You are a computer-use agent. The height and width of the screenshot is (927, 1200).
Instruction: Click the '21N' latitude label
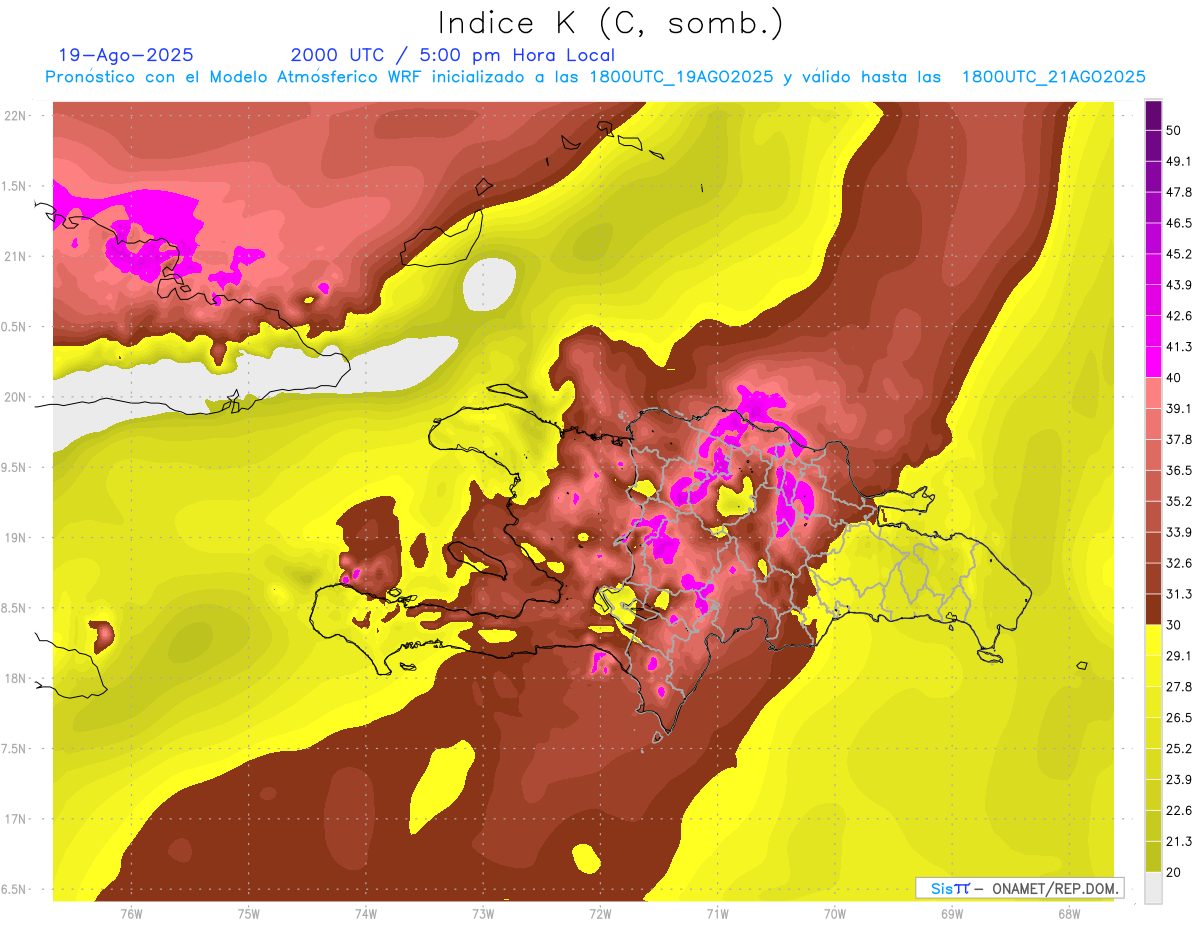(x=16, y=257)
